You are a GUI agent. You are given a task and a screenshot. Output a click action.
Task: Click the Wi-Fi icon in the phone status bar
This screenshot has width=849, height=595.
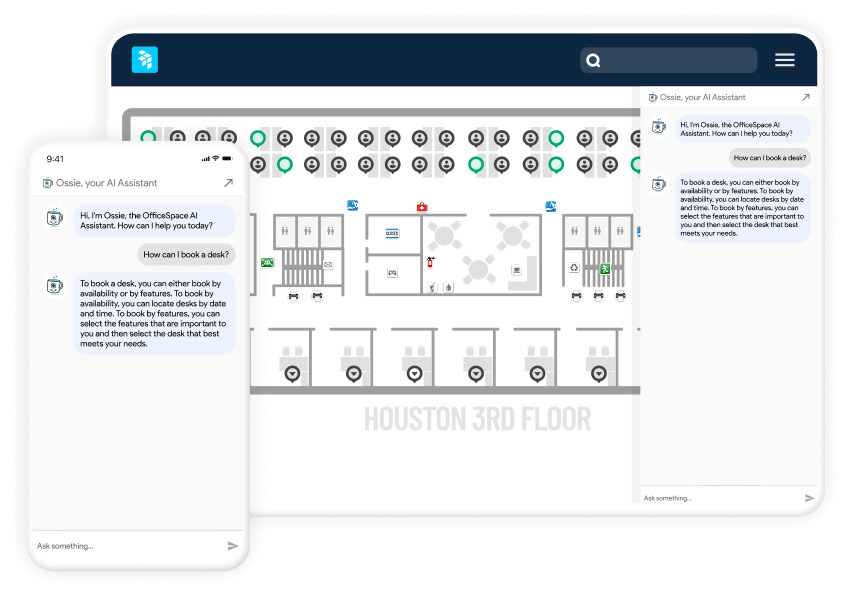215,159
